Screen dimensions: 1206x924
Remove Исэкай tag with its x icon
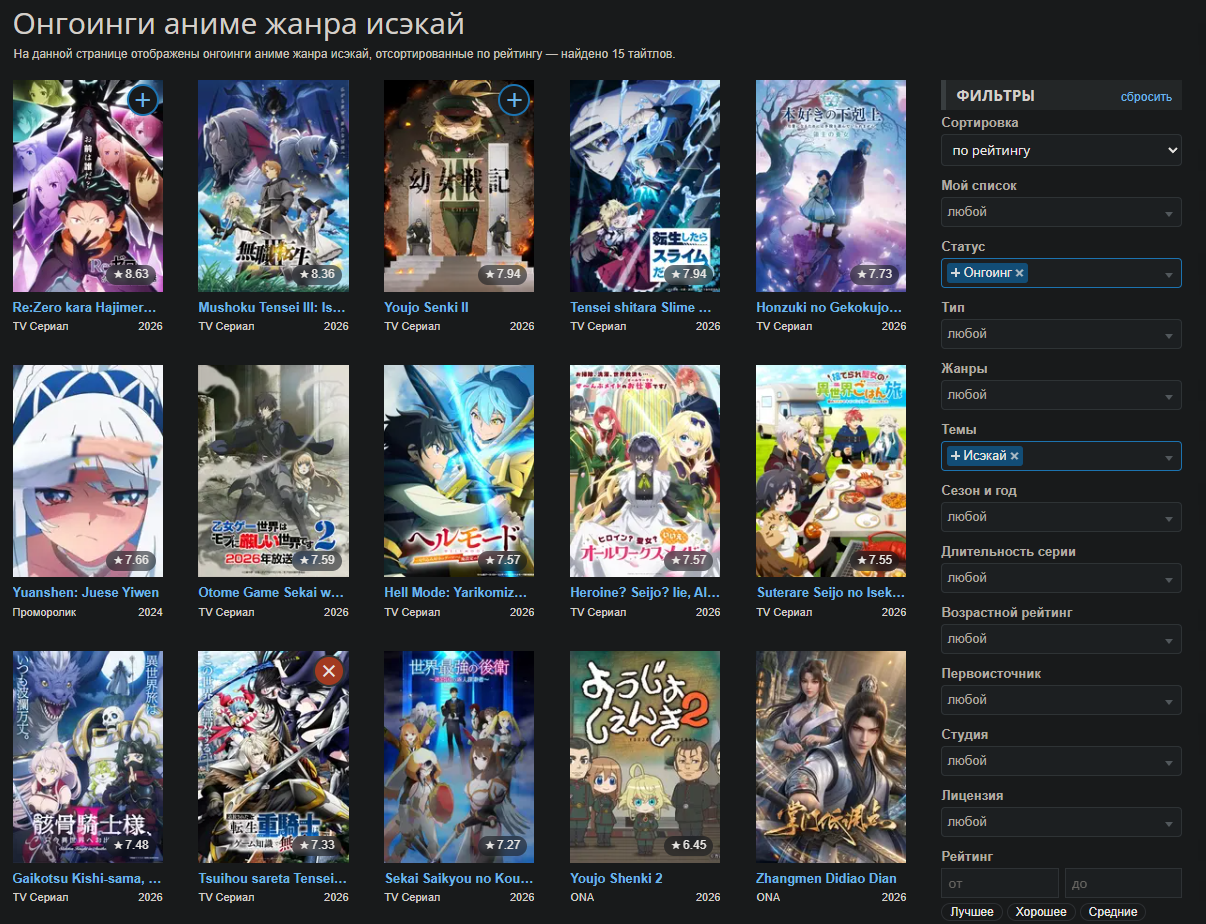[1014, 456]
